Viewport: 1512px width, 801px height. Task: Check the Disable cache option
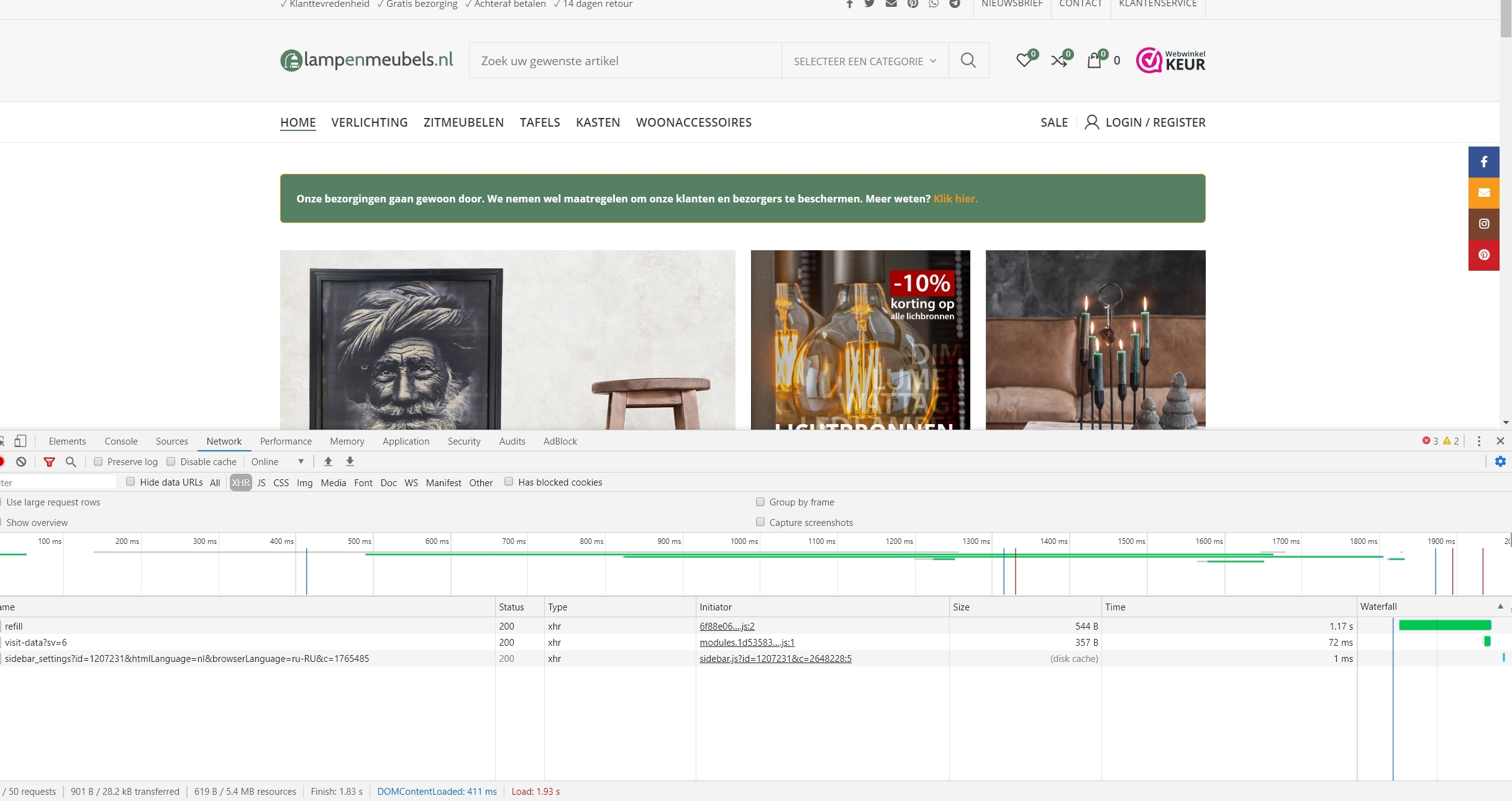pos(171,461)
